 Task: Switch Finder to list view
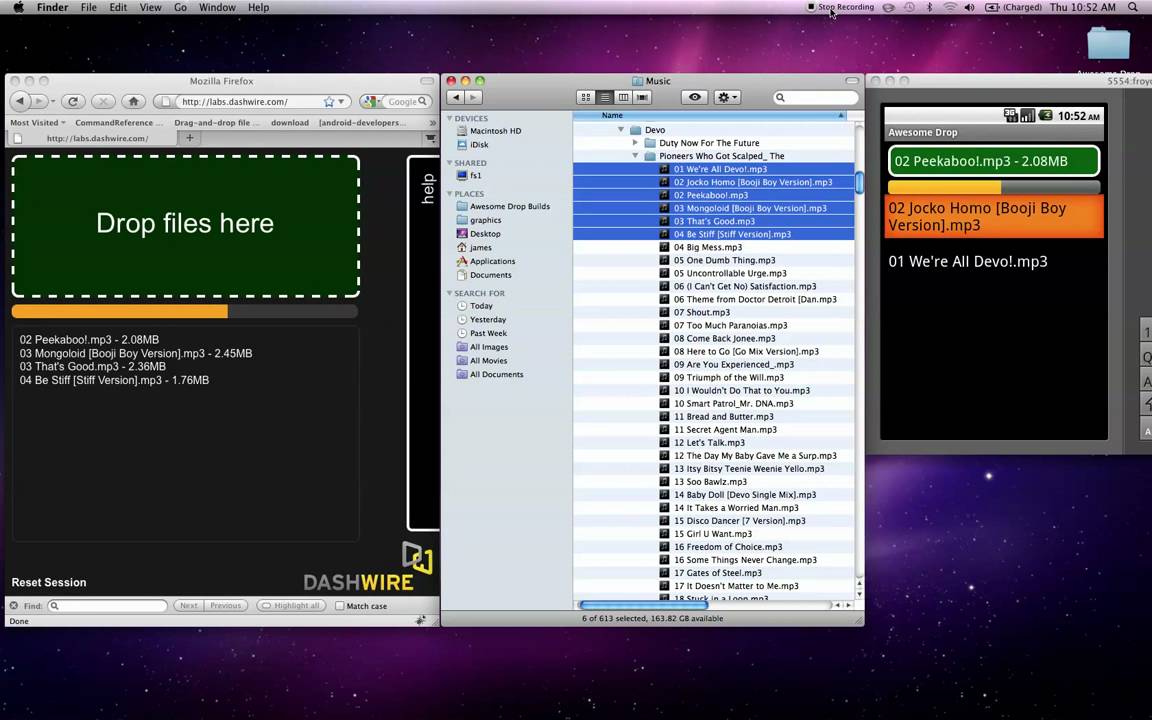coord(604,97)
